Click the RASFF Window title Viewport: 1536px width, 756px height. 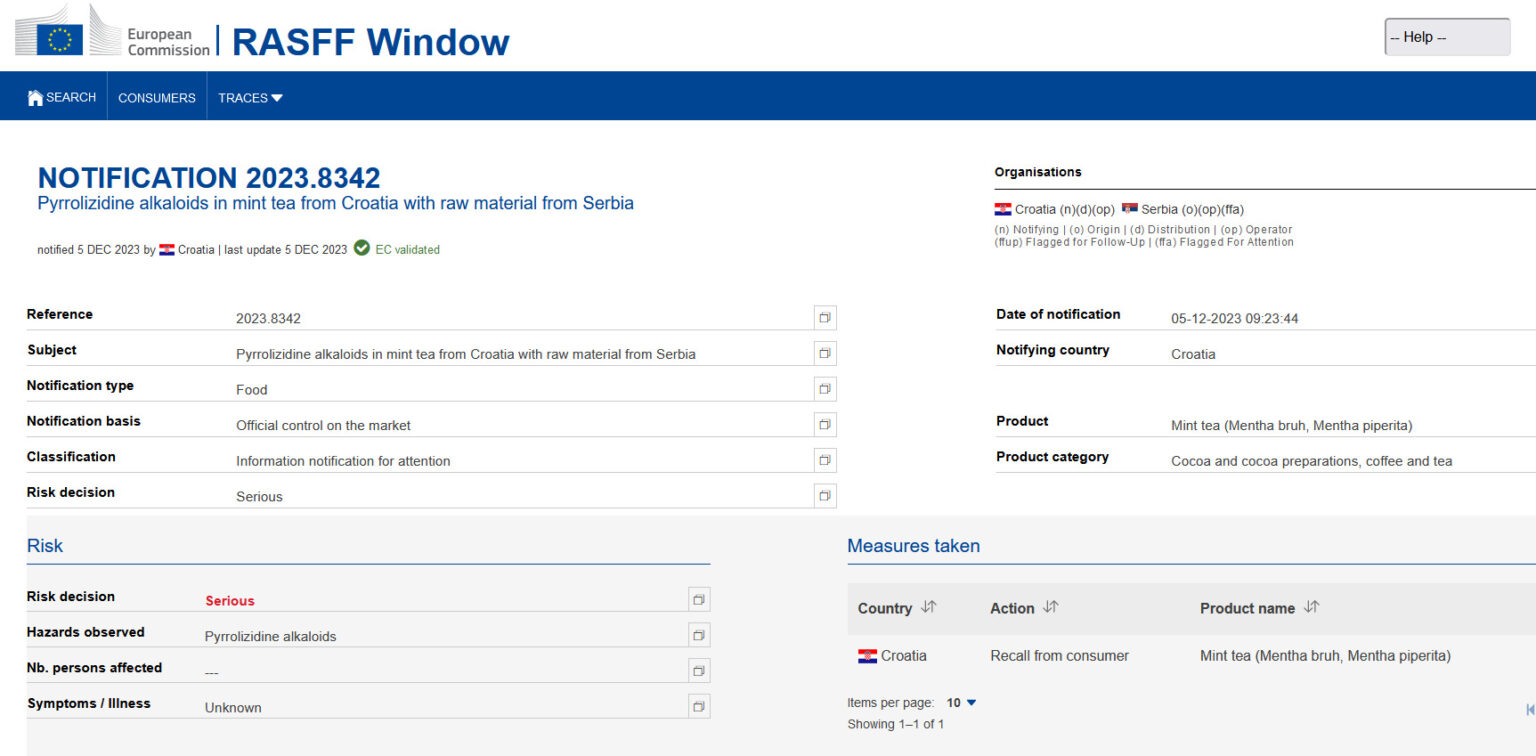[x=370, y=42]
